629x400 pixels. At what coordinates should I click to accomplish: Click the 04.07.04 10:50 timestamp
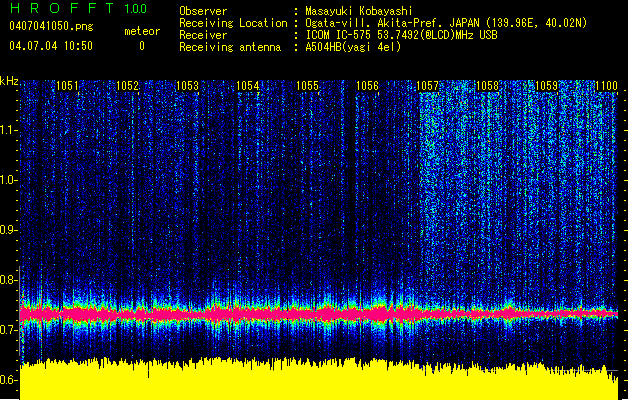click(50, 46)
